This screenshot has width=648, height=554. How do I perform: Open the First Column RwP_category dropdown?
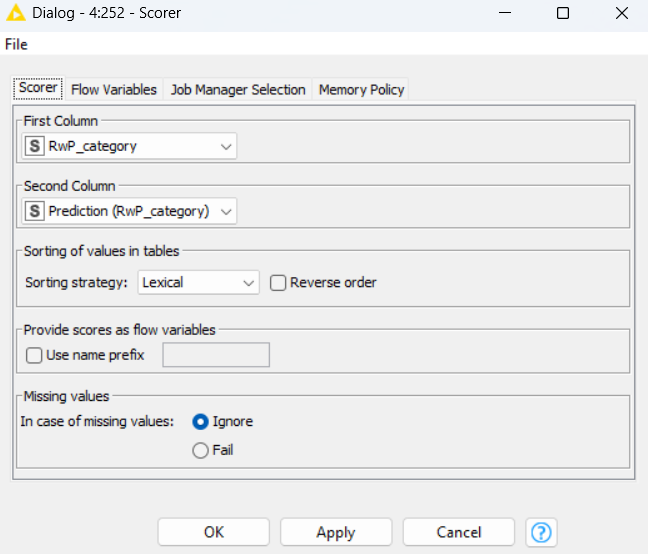click(x=129, y=146)
